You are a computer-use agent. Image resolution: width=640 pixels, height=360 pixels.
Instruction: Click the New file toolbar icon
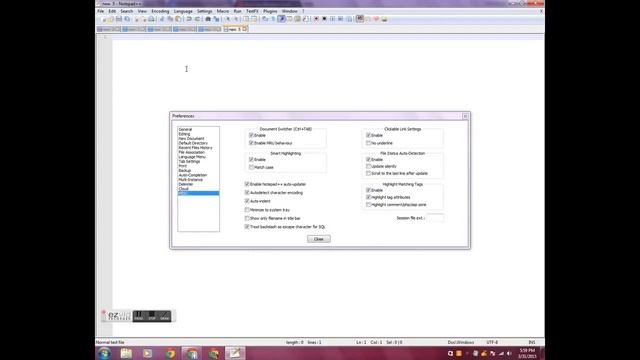tap(104, 19)
